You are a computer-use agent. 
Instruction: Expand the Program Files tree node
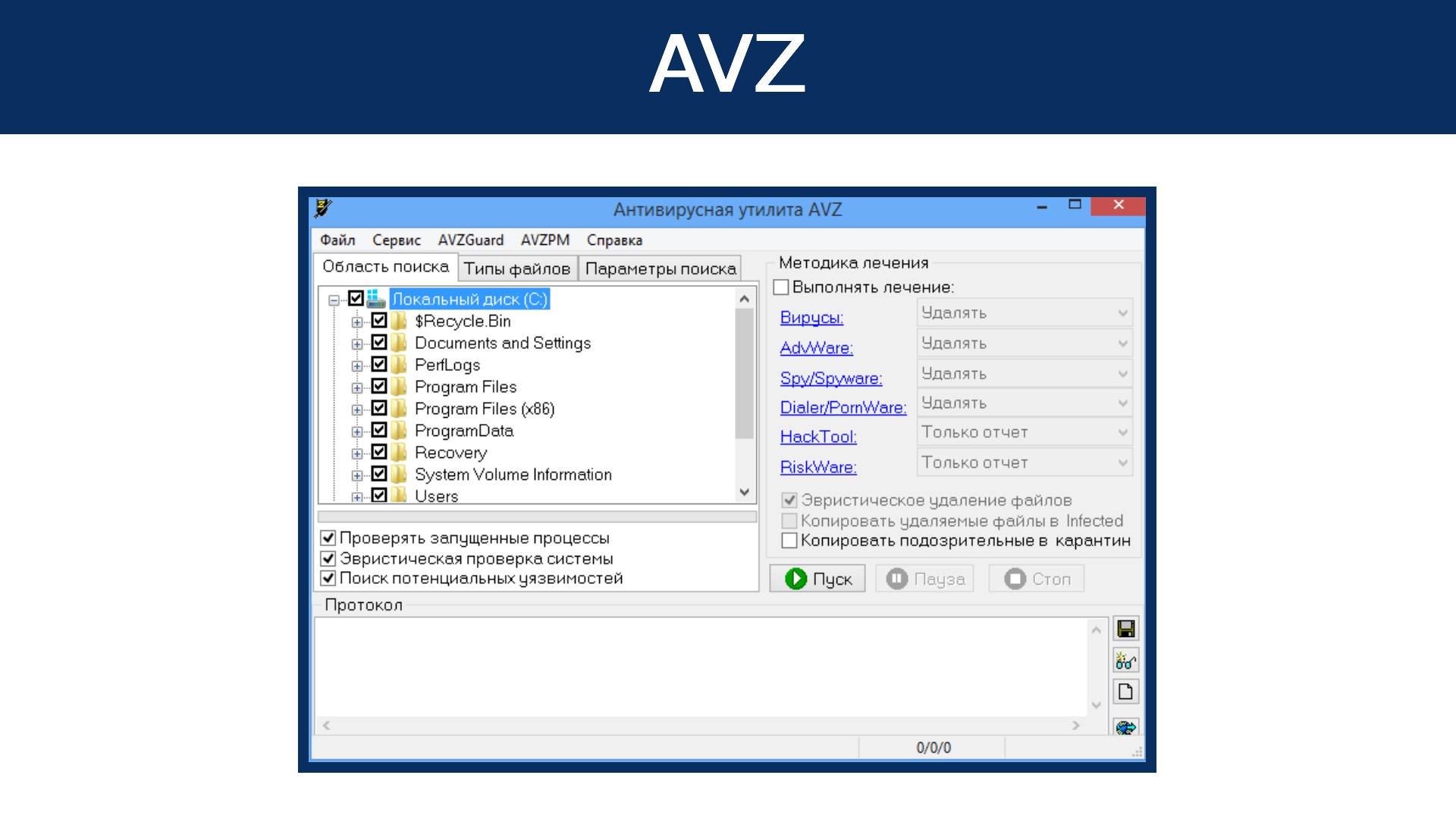356,388
